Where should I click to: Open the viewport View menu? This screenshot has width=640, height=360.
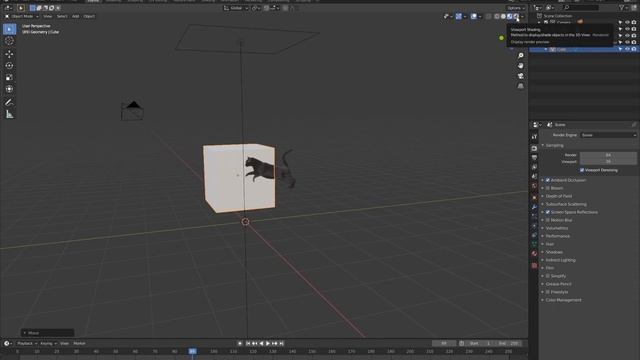tap(48, 16)
